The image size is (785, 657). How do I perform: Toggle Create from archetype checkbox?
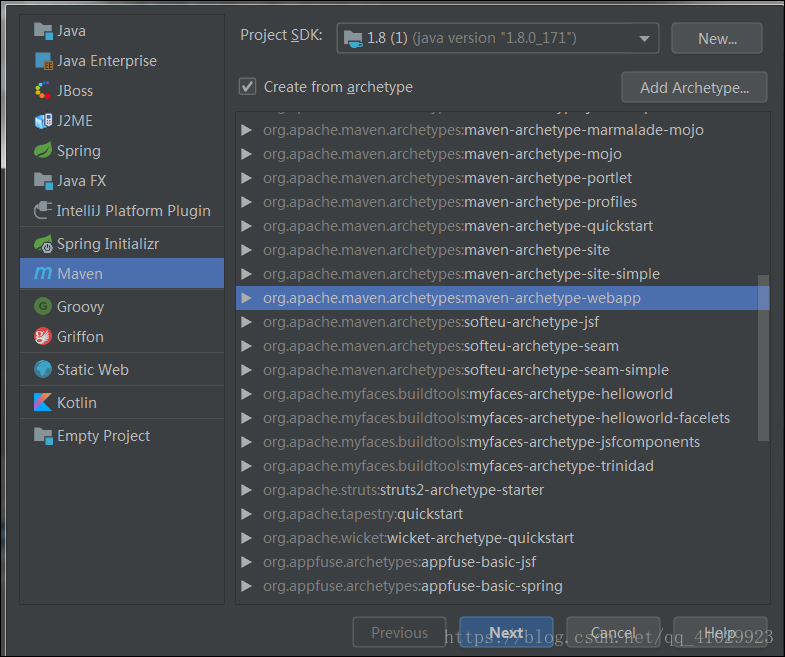[247, 86]
